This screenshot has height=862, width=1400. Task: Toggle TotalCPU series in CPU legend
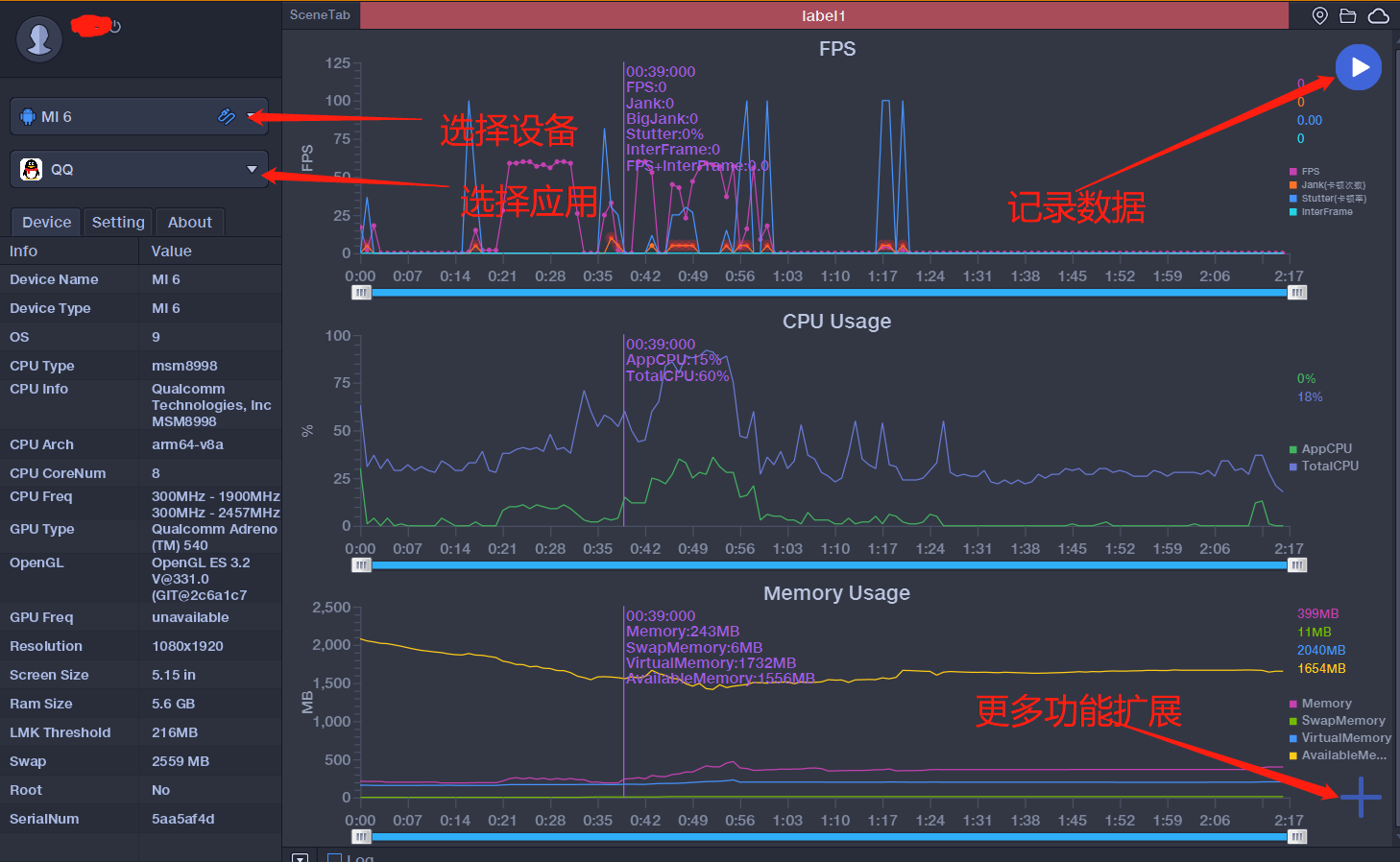(x=1324, y=466)
